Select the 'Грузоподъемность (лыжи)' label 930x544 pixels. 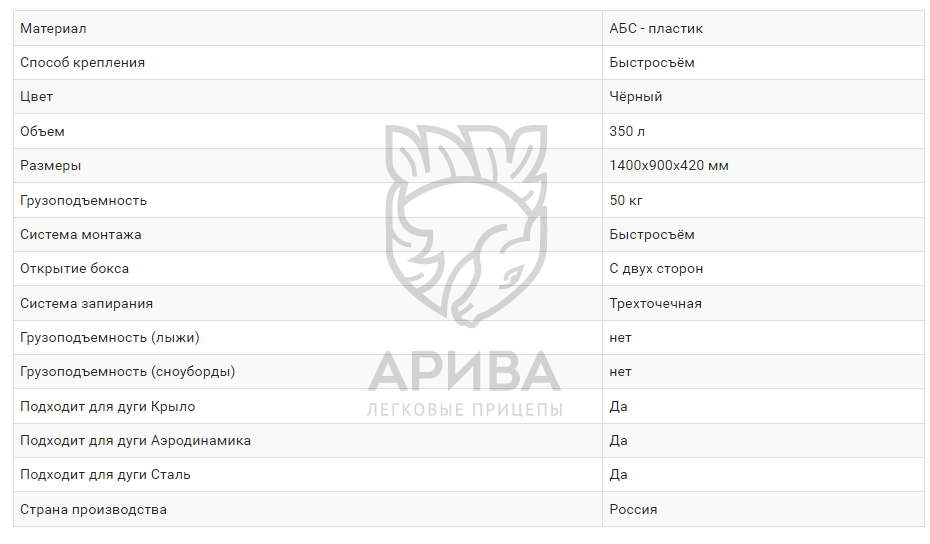tap(116, 337)
